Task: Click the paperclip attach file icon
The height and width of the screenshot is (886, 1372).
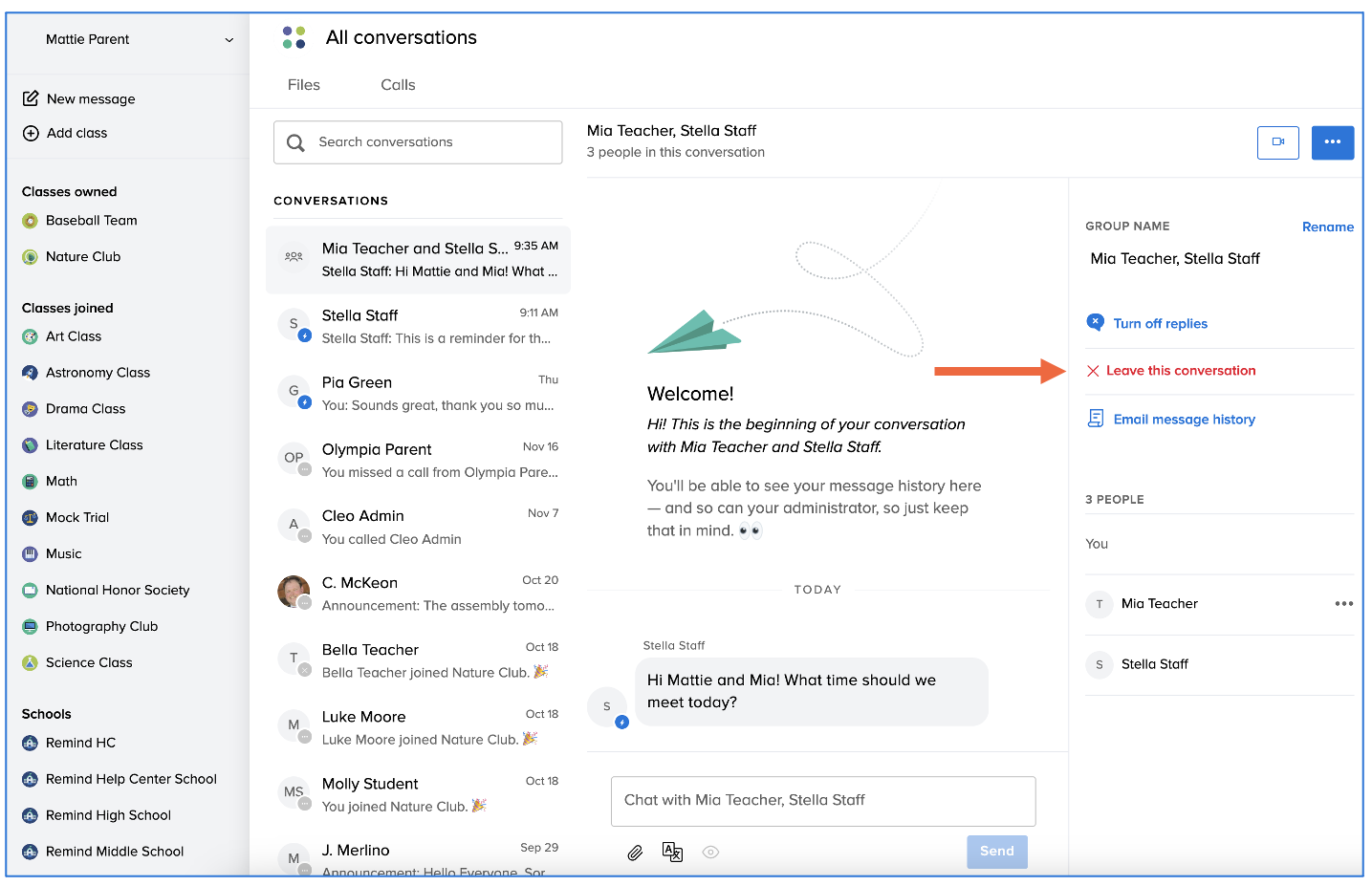Action: [635, 853]
